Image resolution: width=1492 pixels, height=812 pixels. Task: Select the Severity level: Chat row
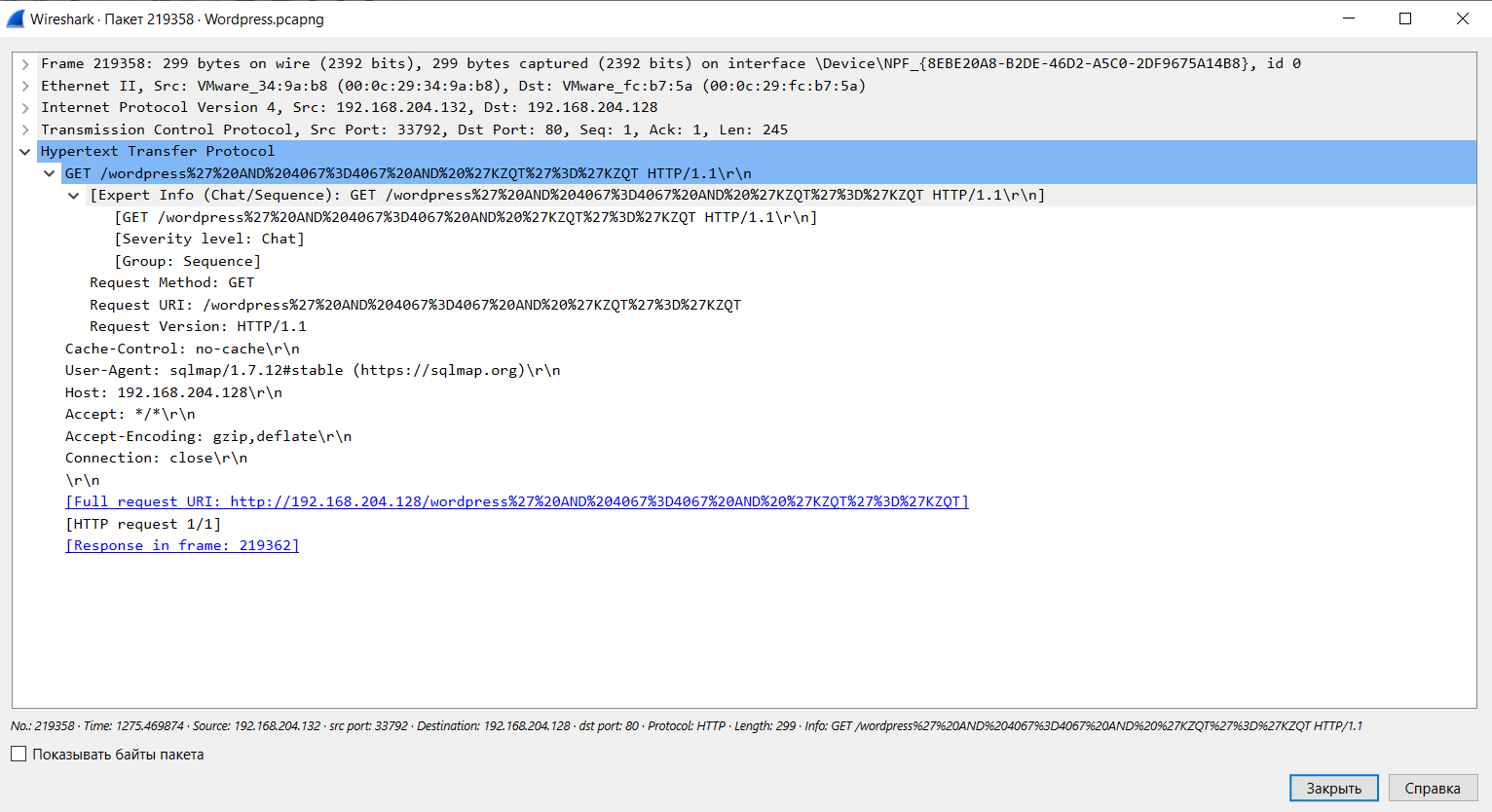click(209, 239)
